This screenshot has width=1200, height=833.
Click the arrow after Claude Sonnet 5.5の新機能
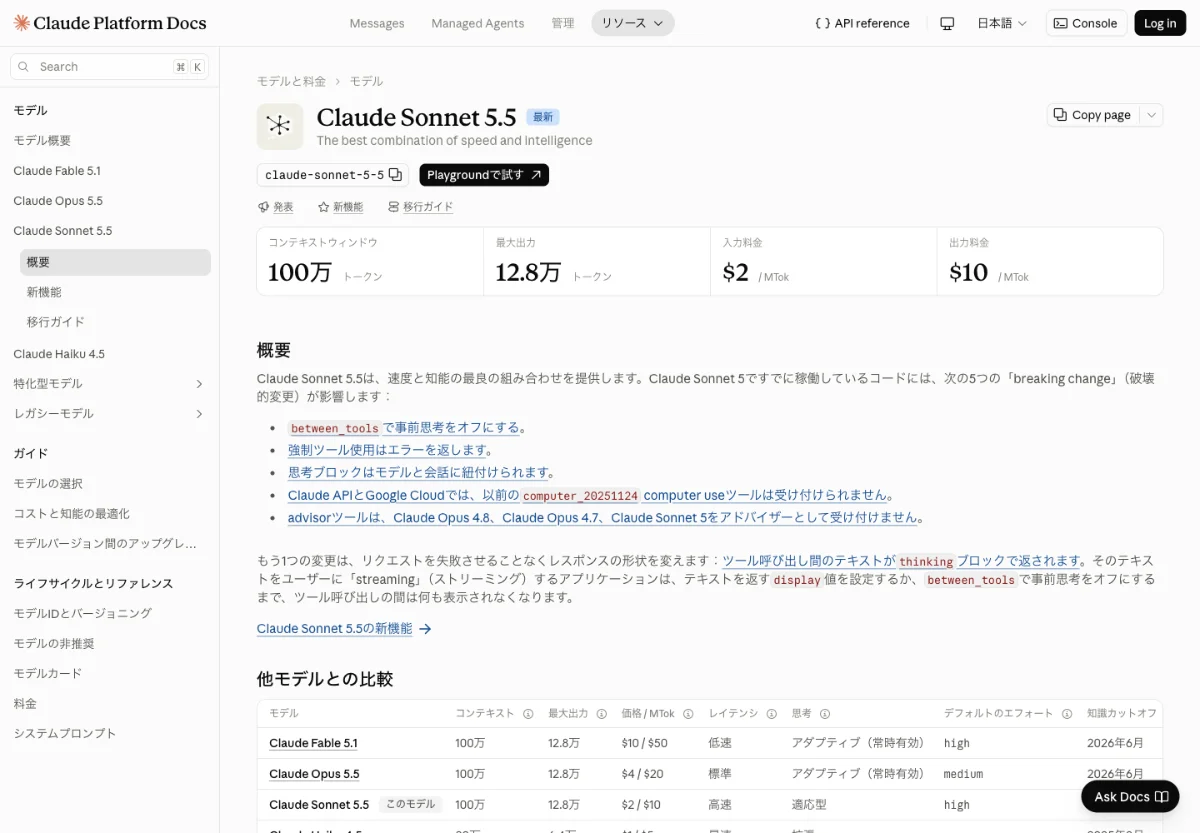pyautogui.click(x=425, y=629)
